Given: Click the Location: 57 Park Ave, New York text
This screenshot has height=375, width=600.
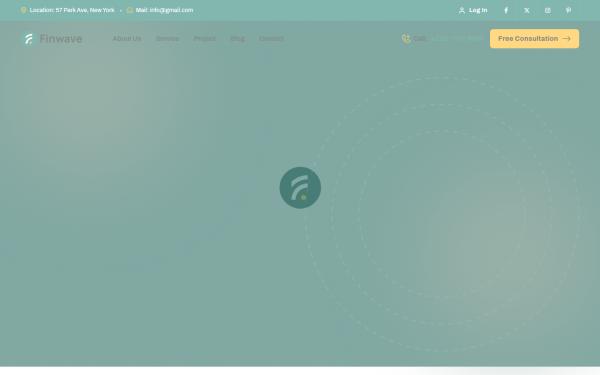Looking at the screenshot, I should click(x=72, y=10).
